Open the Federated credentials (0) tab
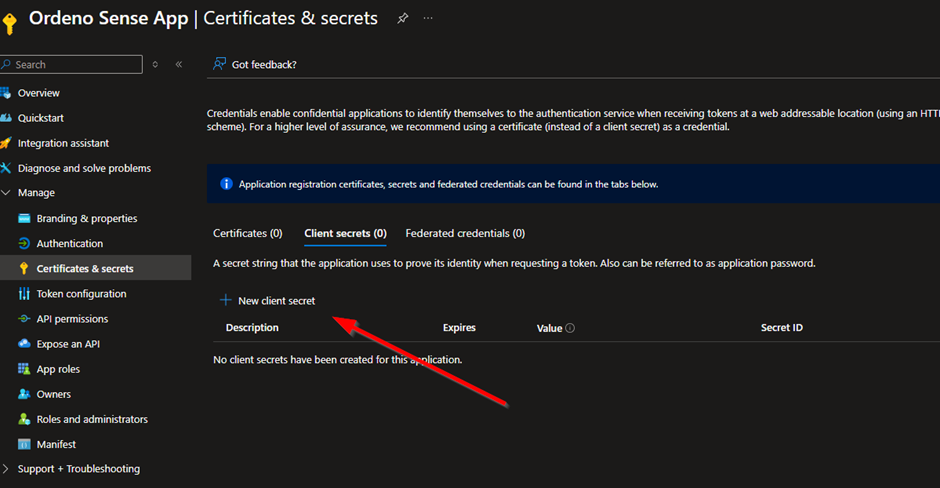Viewport: 940px width, 488px height. click(x=465, y=233)
